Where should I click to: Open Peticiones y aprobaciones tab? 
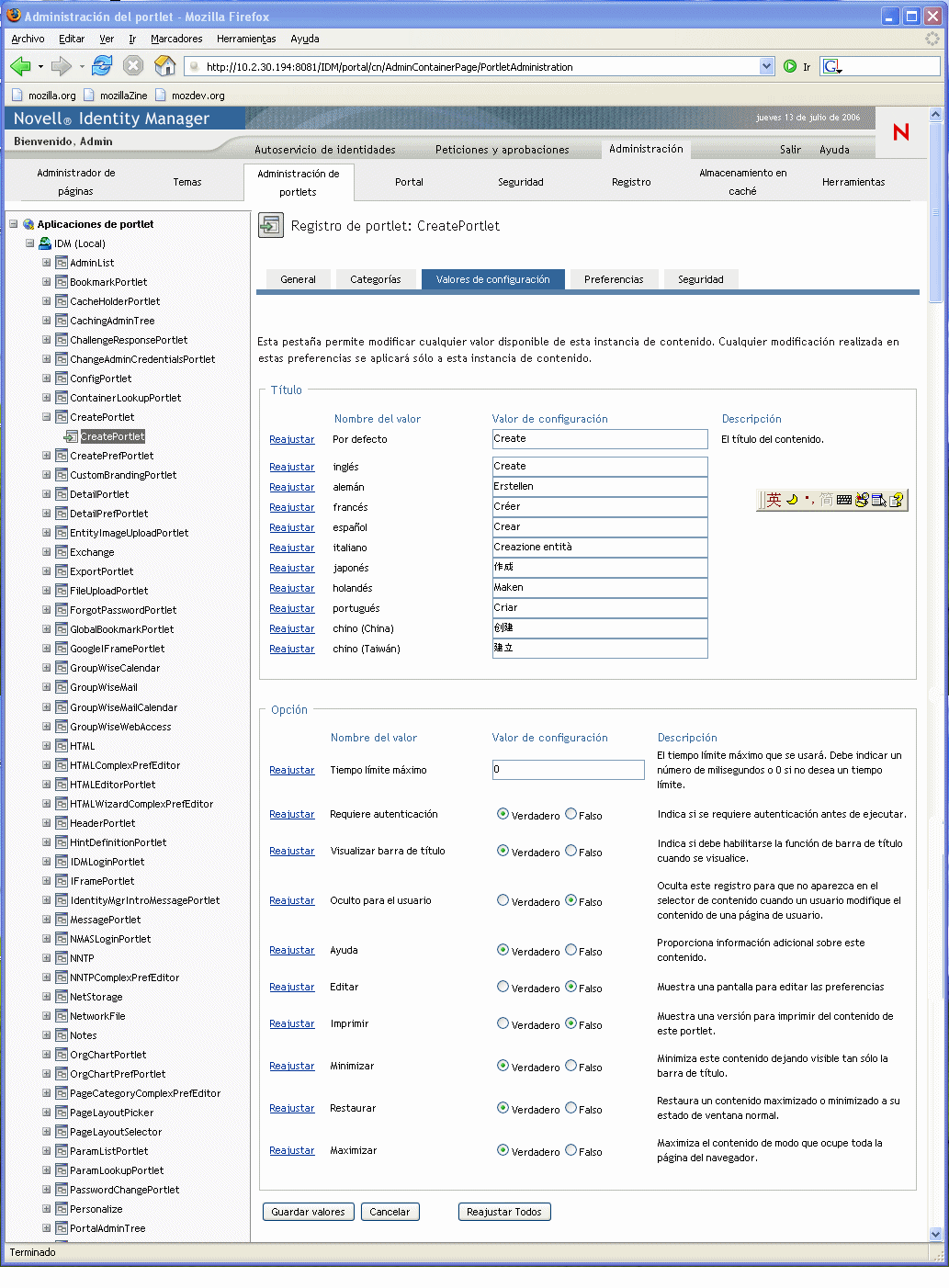tap(502, 150)
